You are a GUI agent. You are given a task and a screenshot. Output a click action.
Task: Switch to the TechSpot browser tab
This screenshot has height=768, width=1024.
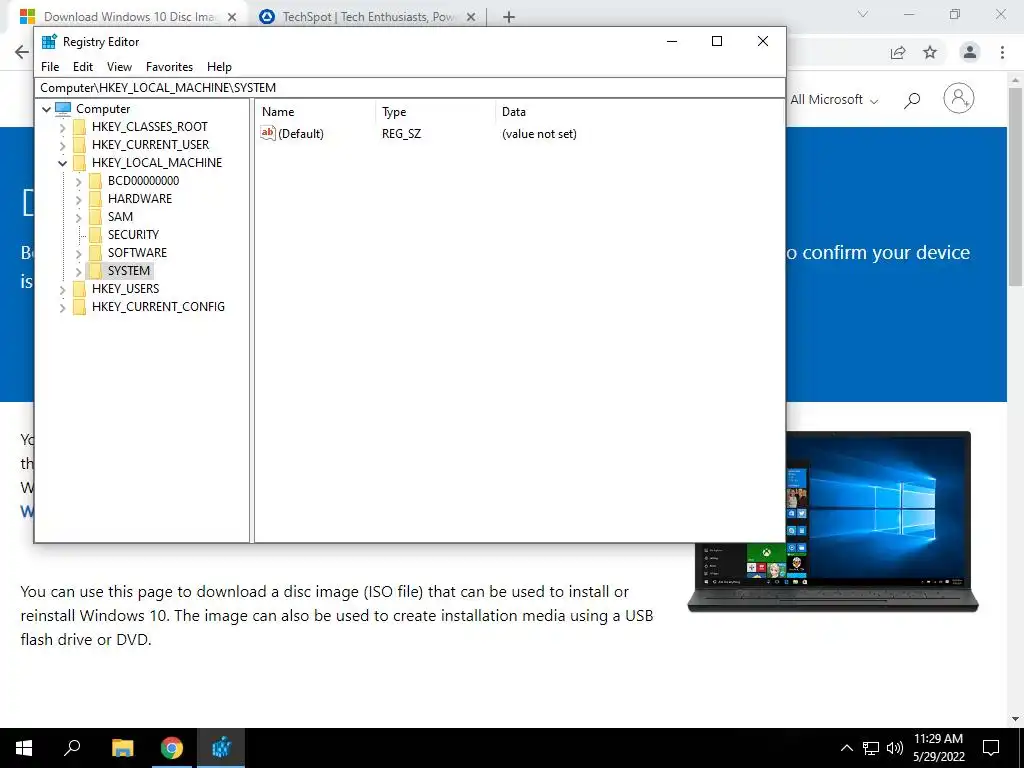click(368, 17)
